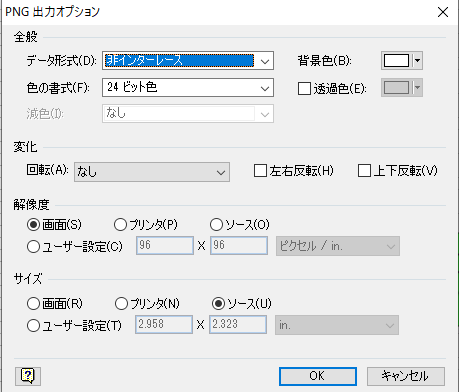Close the PNG output options dialog
This screenshot has height=392, width=459.
(x=443, y=12)
